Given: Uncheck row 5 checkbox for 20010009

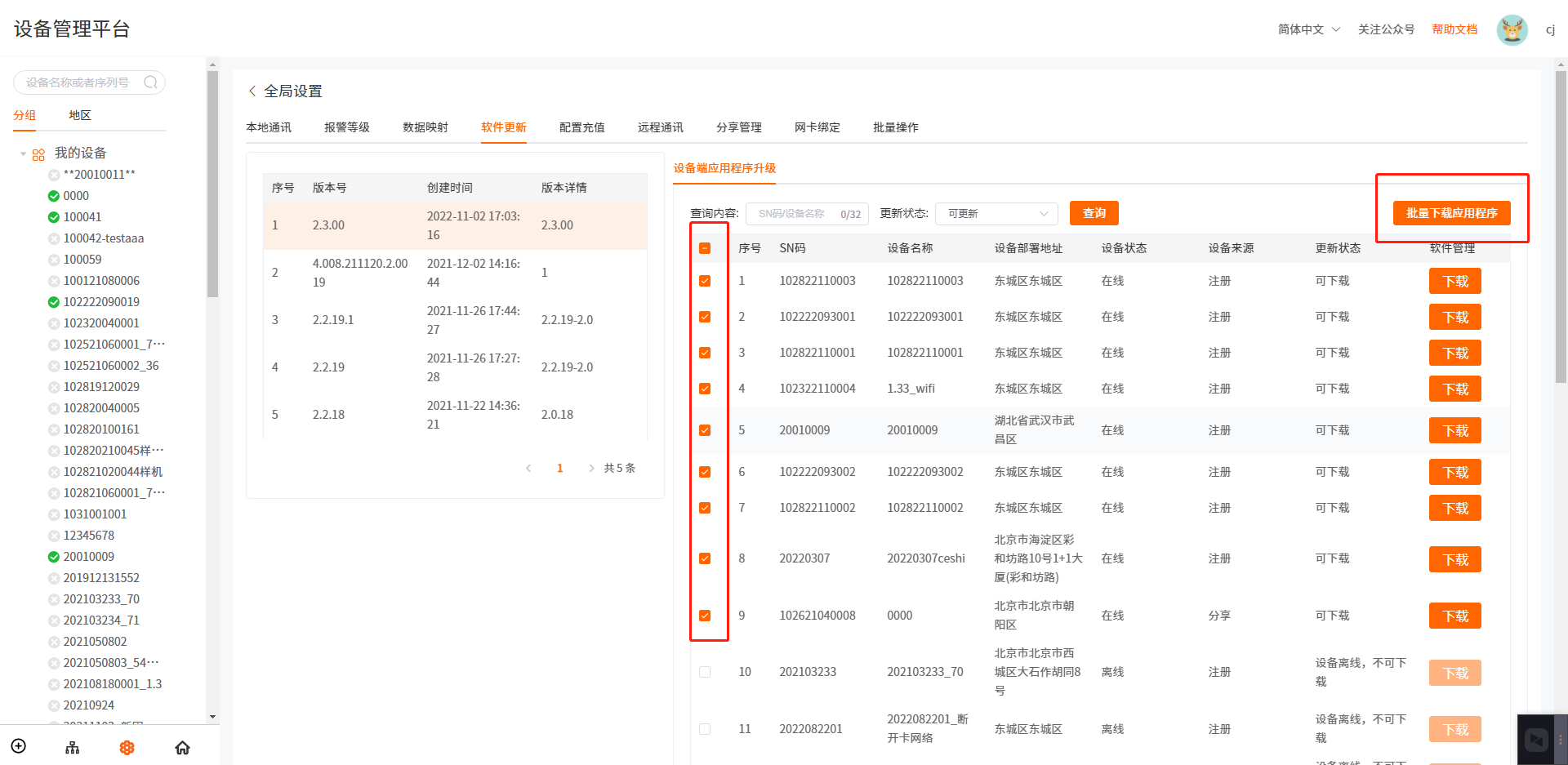Looking at the screenshot, I should pyautogui.click(x=705, y=430).
